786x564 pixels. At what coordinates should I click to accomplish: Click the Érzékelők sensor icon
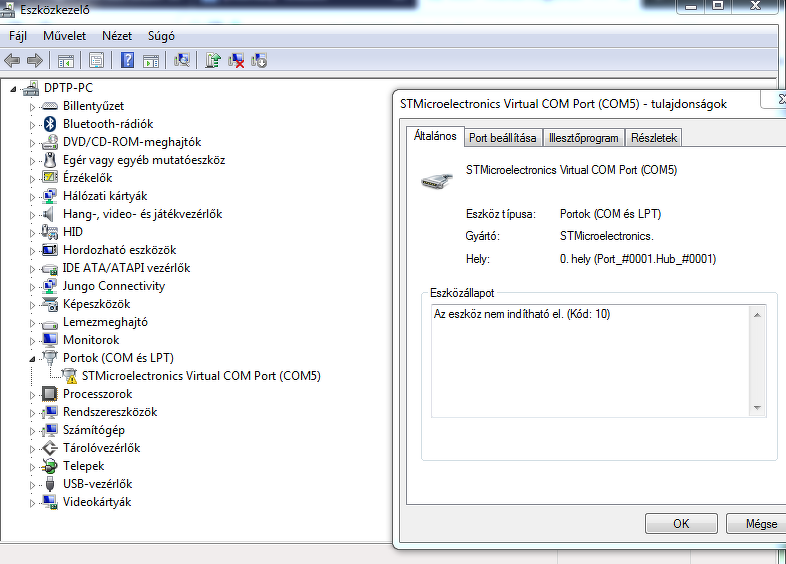[50, 177]
